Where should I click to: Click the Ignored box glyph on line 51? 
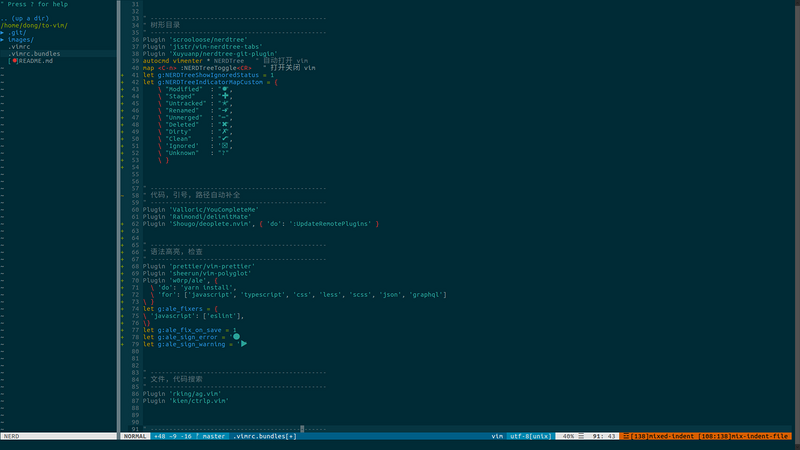click(x=225, y=146)
